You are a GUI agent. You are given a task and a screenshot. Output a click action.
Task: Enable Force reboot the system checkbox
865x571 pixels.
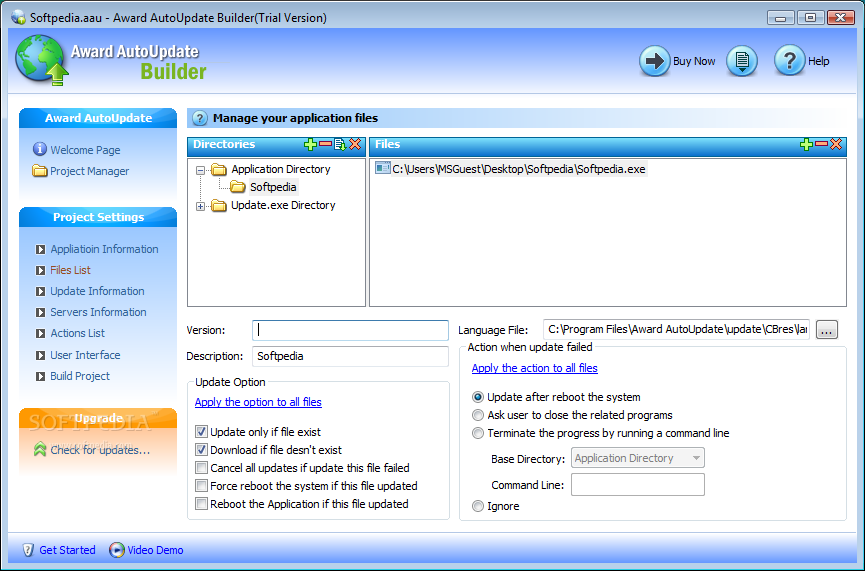[201, 486]
